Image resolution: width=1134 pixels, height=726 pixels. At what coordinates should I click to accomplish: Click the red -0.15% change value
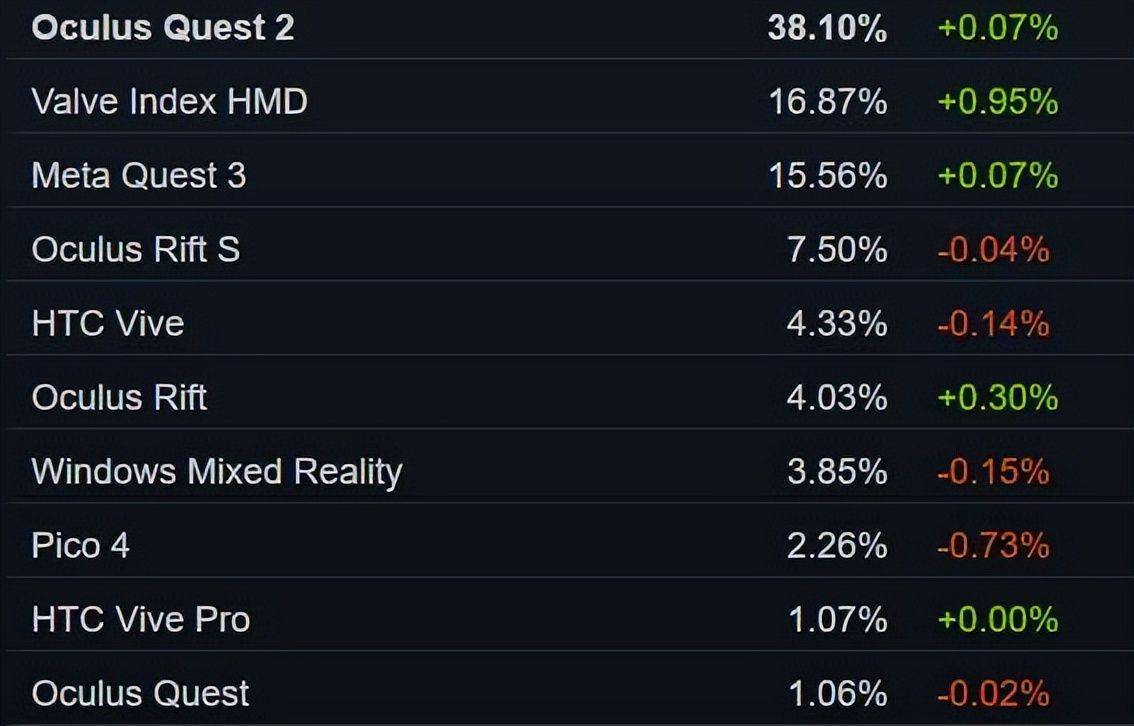coord(993,472)
